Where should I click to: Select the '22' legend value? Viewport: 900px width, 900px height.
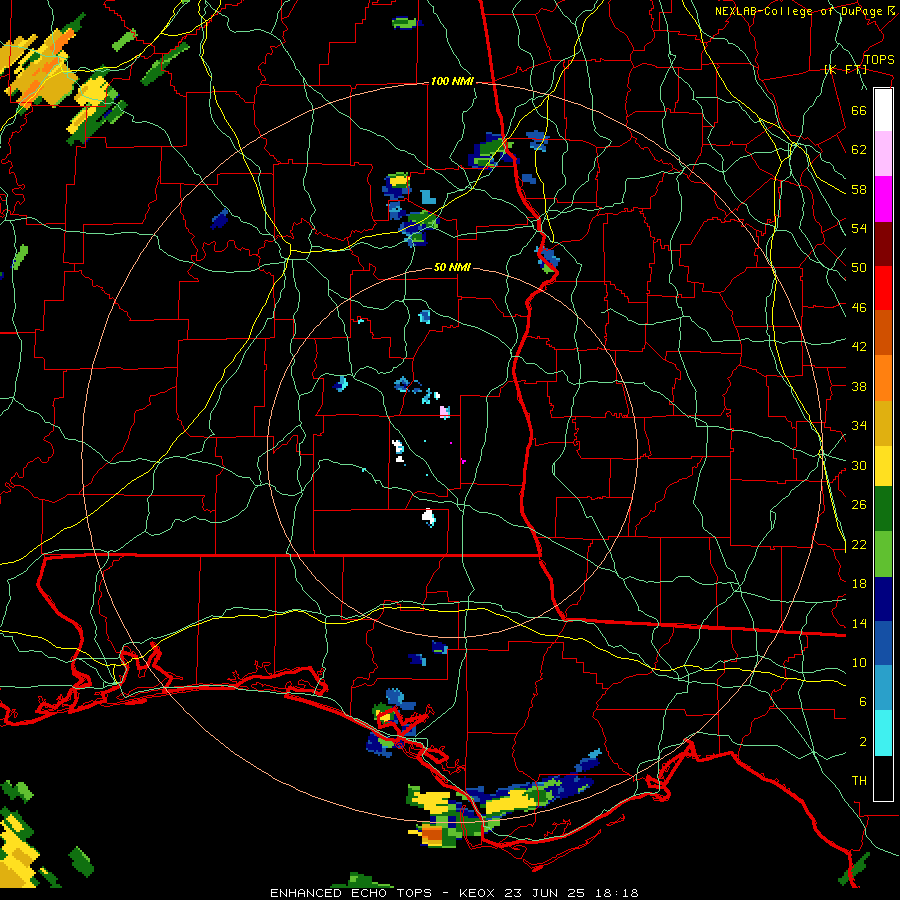[x=859, y=544]
